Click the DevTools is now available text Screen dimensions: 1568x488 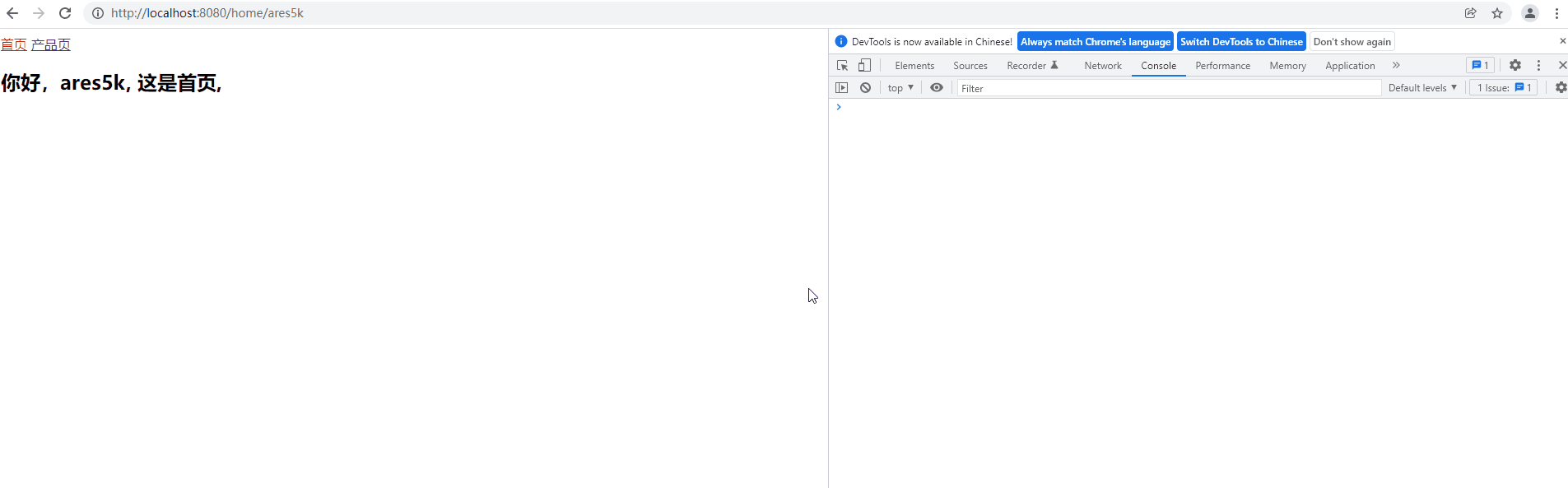pos(932,42)
